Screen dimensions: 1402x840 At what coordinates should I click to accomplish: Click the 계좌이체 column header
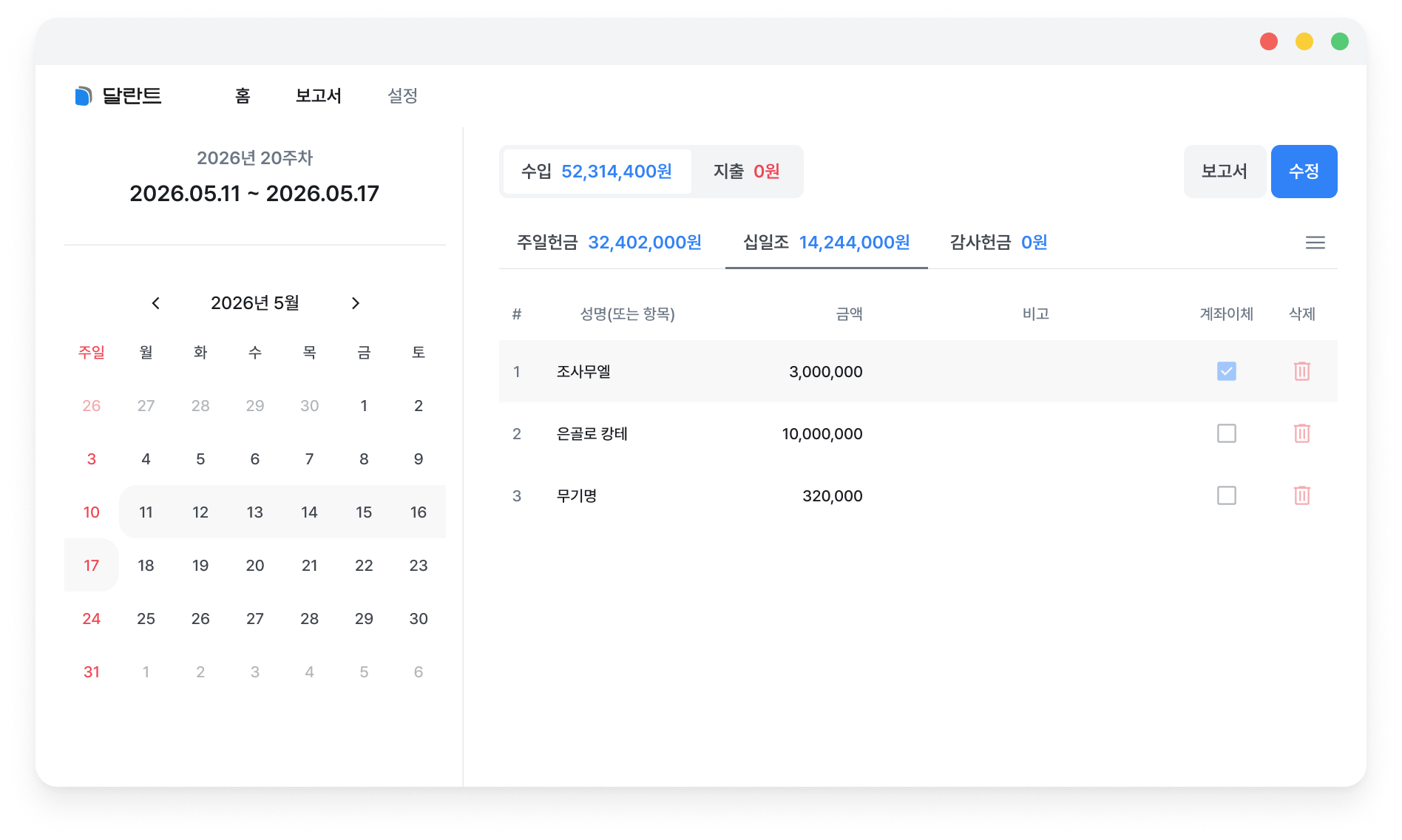(x=1226, y=314)
